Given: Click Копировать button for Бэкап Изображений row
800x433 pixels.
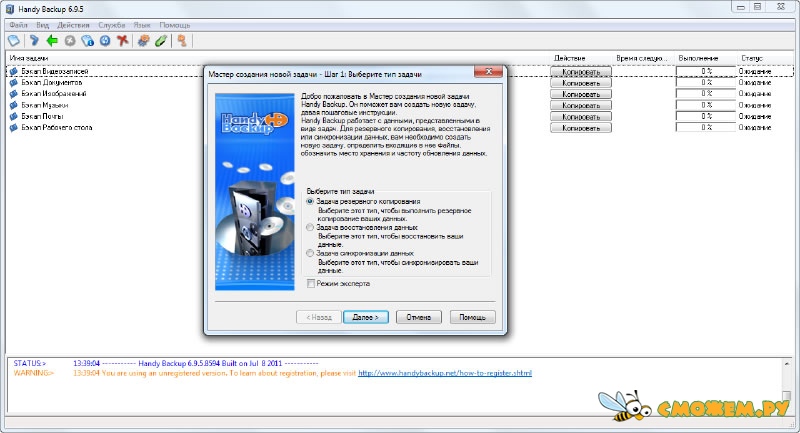Looking at the screenshot, I should pyautogui.click(x=581, y=94).
